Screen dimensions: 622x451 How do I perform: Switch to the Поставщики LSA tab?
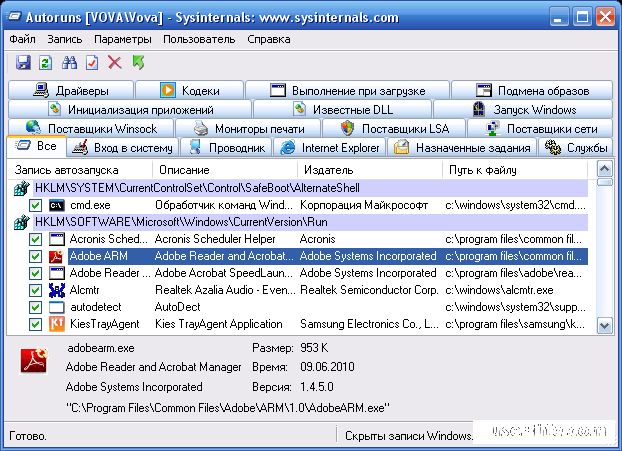394,129
